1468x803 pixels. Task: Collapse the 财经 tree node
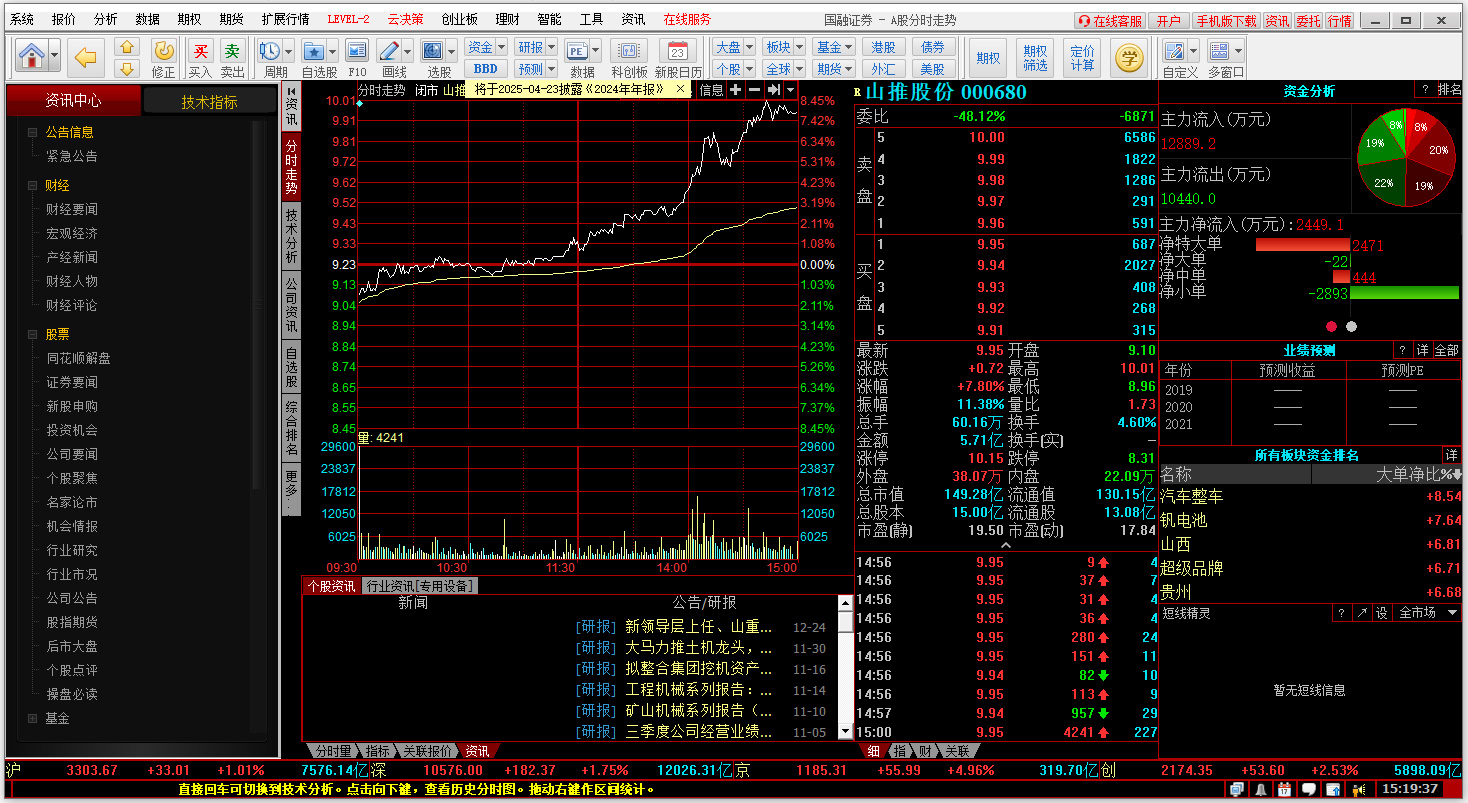[32, 186]
